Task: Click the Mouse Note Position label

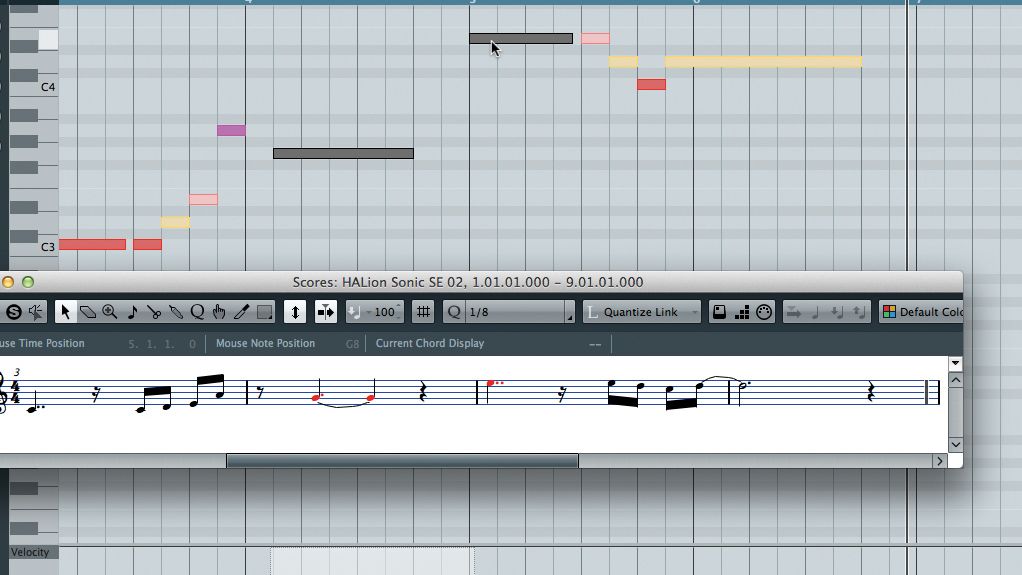Action: coord(265,343)
